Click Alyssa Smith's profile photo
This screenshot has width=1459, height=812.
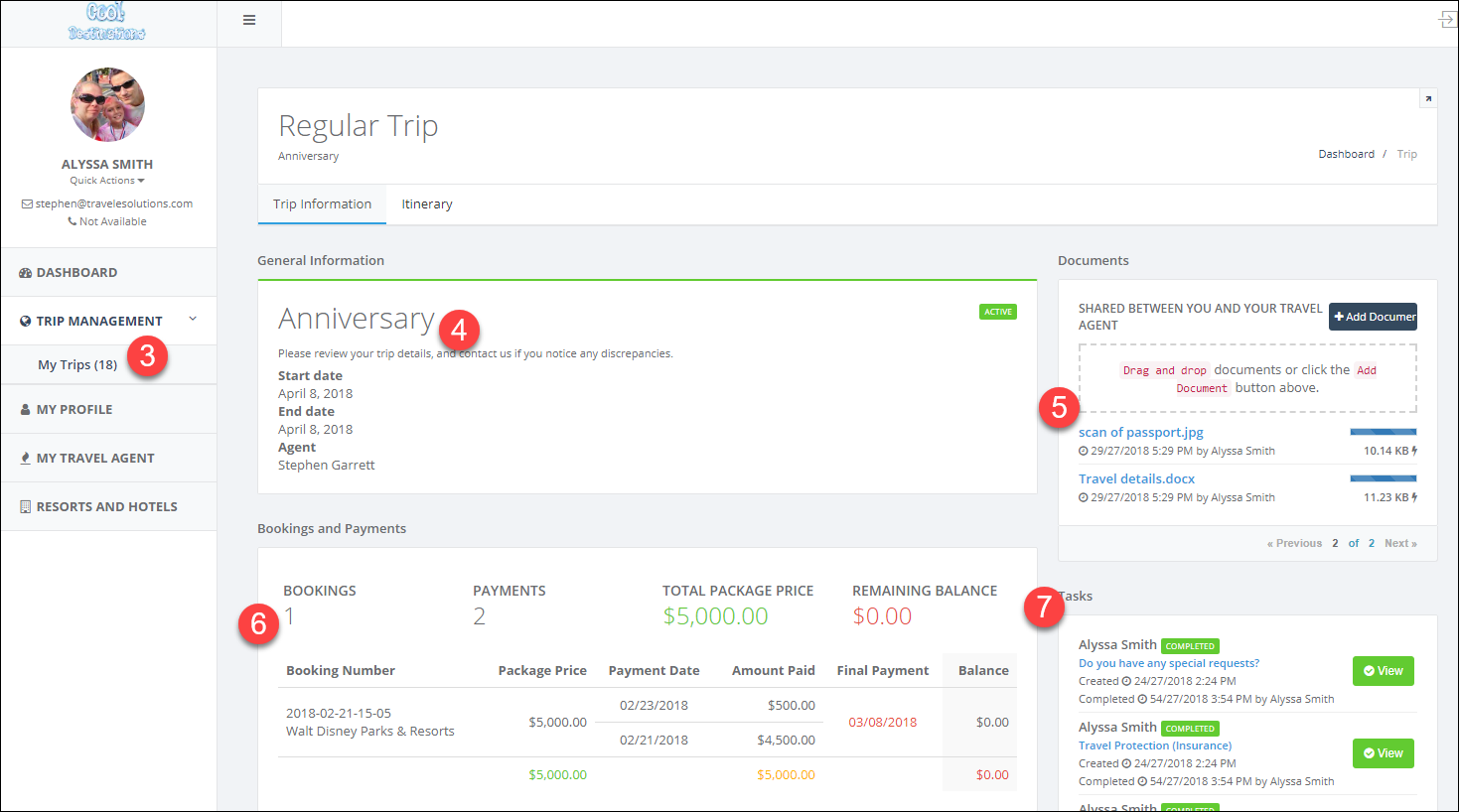click(107, 105)
